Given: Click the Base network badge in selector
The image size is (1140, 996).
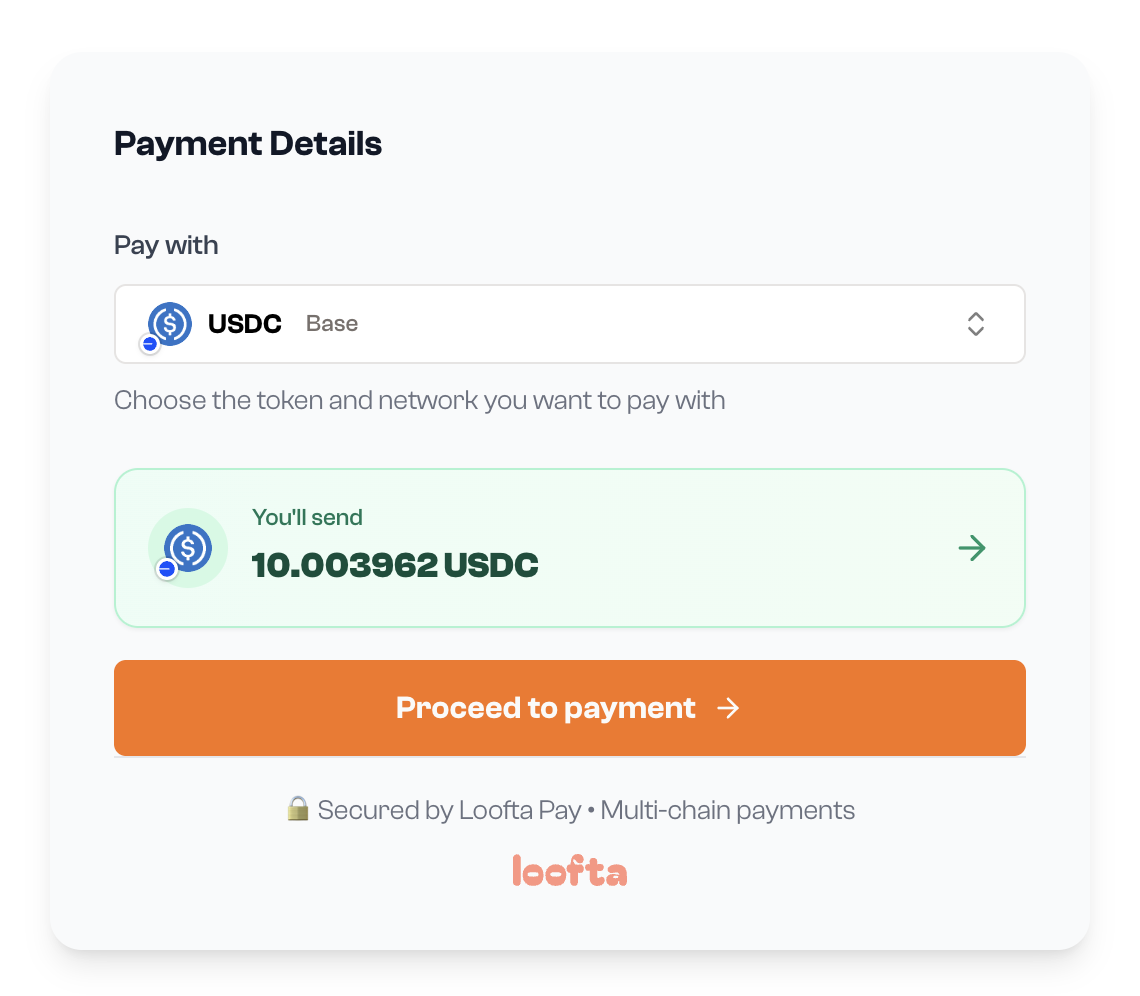Looking at the screenshot, I should tap(150, 344).
